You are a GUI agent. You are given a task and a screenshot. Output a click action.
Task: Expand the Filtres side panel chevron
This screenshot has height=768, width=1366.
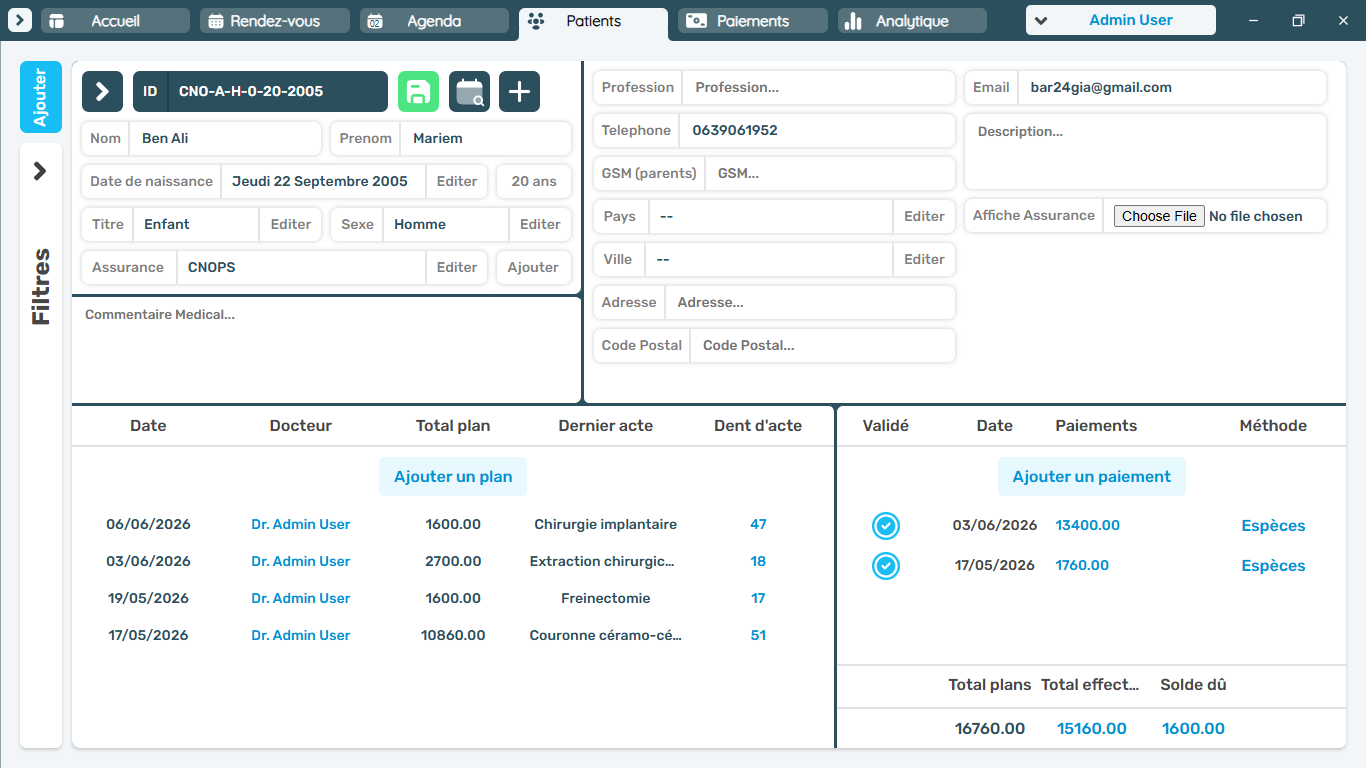tap(40, 171)
